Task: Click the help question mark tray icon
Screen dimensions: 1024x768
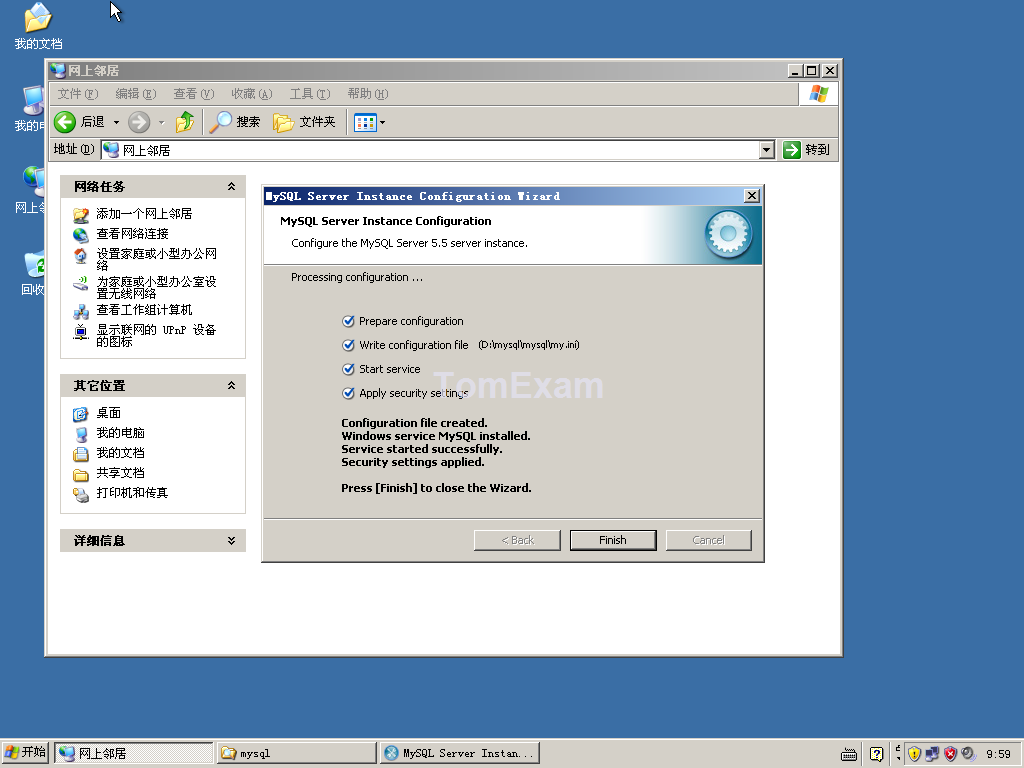Action: point(876,754)
